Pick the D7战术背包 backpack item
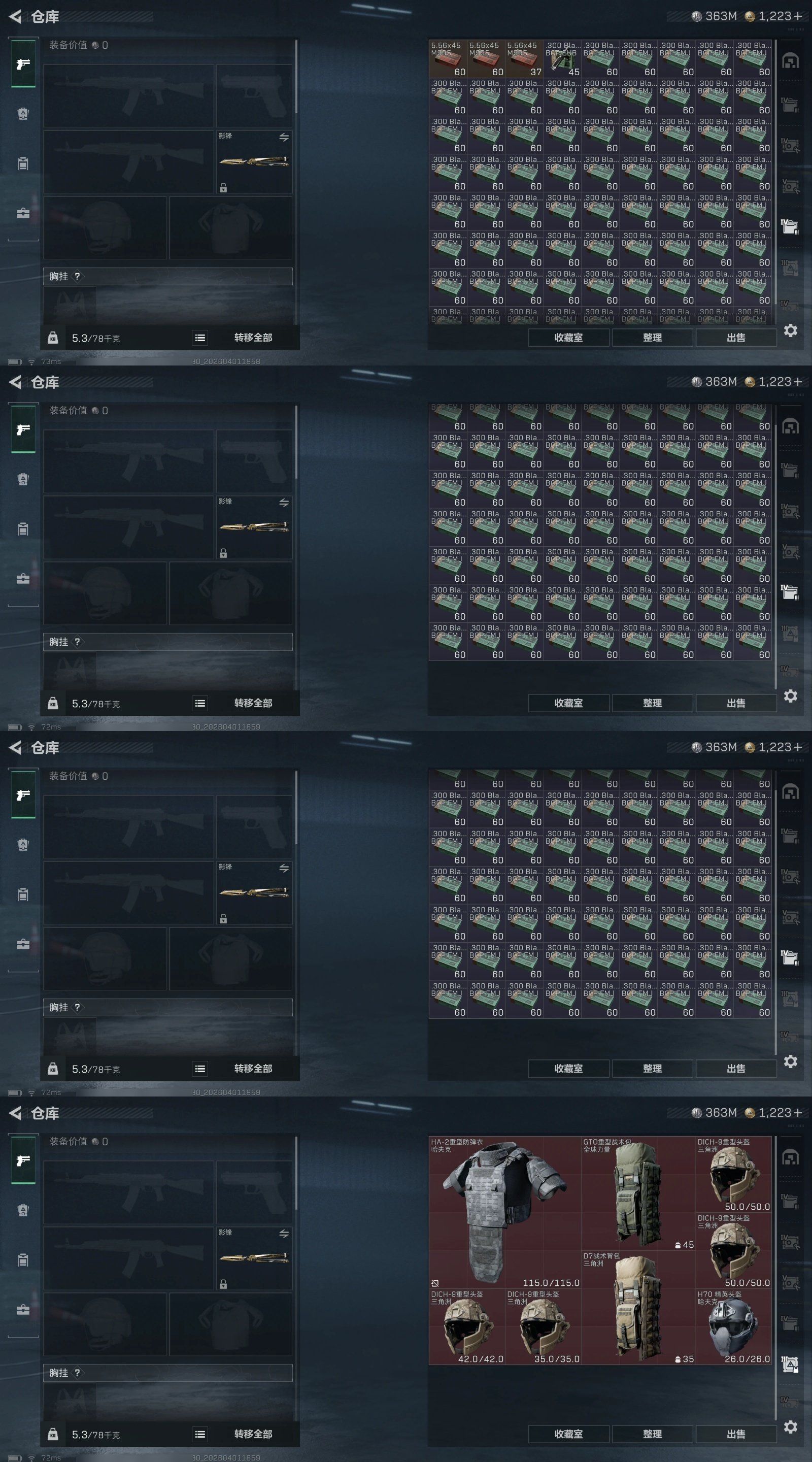 pyautogui.click(x=638, y=1308)
